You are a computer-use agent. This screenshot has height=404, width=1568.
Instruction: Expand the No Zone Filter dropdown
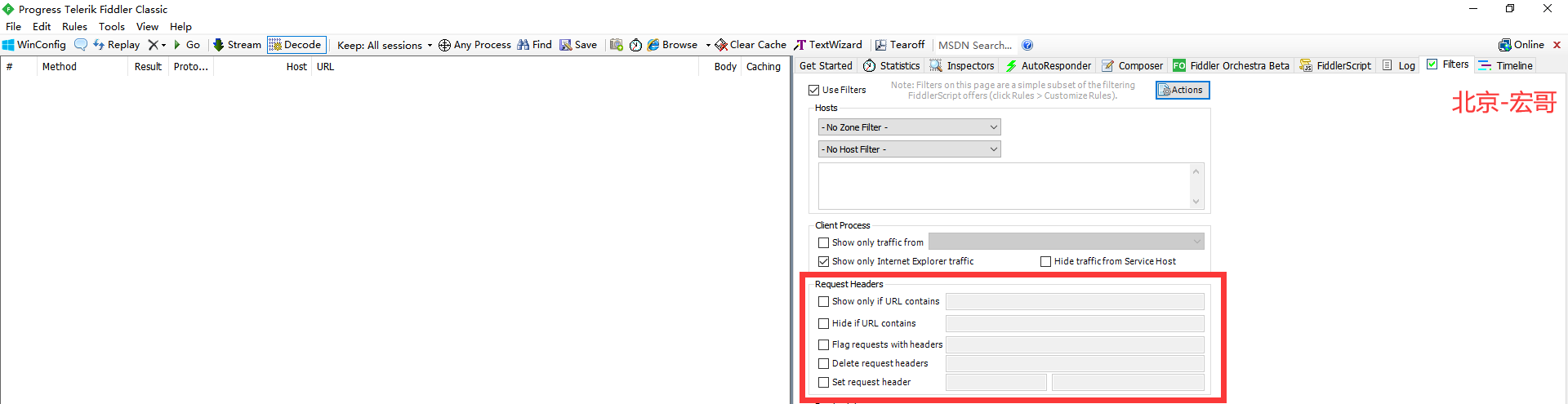point(909,127)
